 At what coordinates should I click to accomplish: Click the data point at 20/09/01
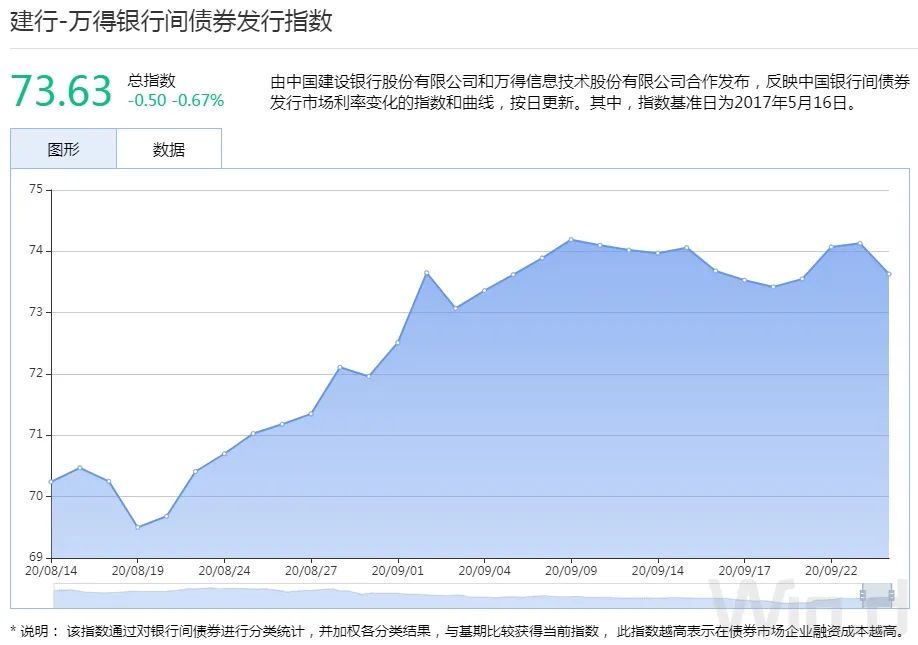click(397, 343)
